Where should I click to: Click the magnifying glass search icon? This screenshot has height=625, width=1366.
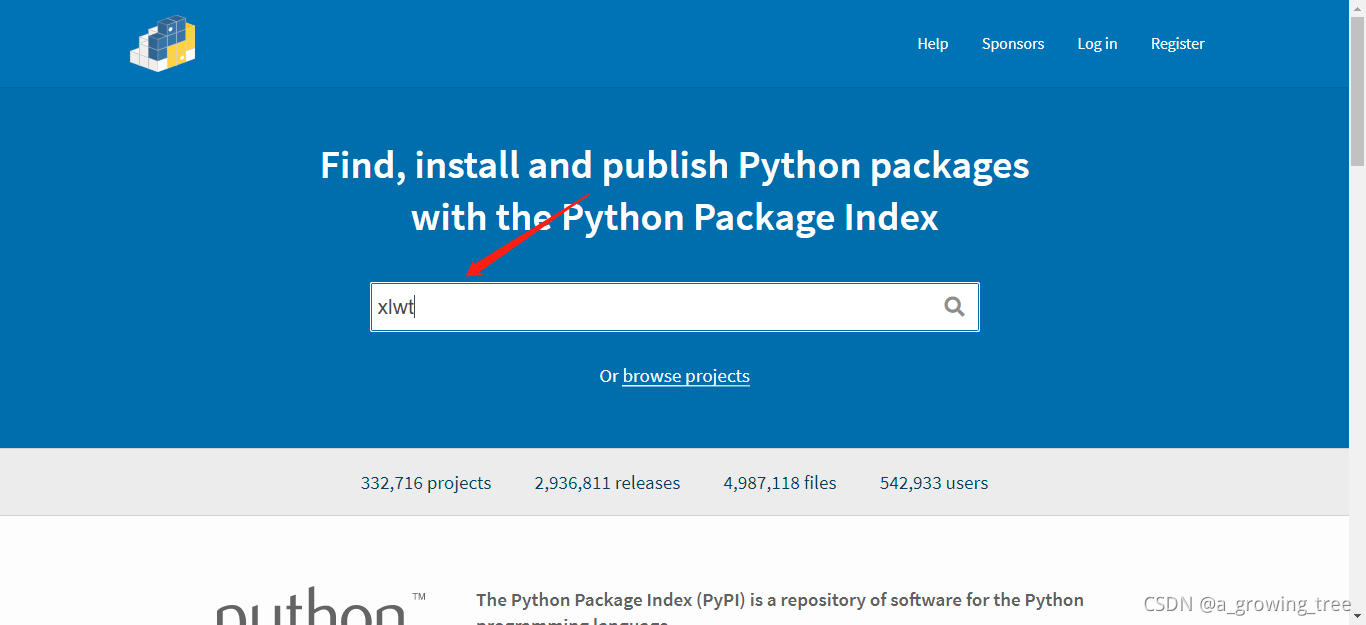click(955, 307)
